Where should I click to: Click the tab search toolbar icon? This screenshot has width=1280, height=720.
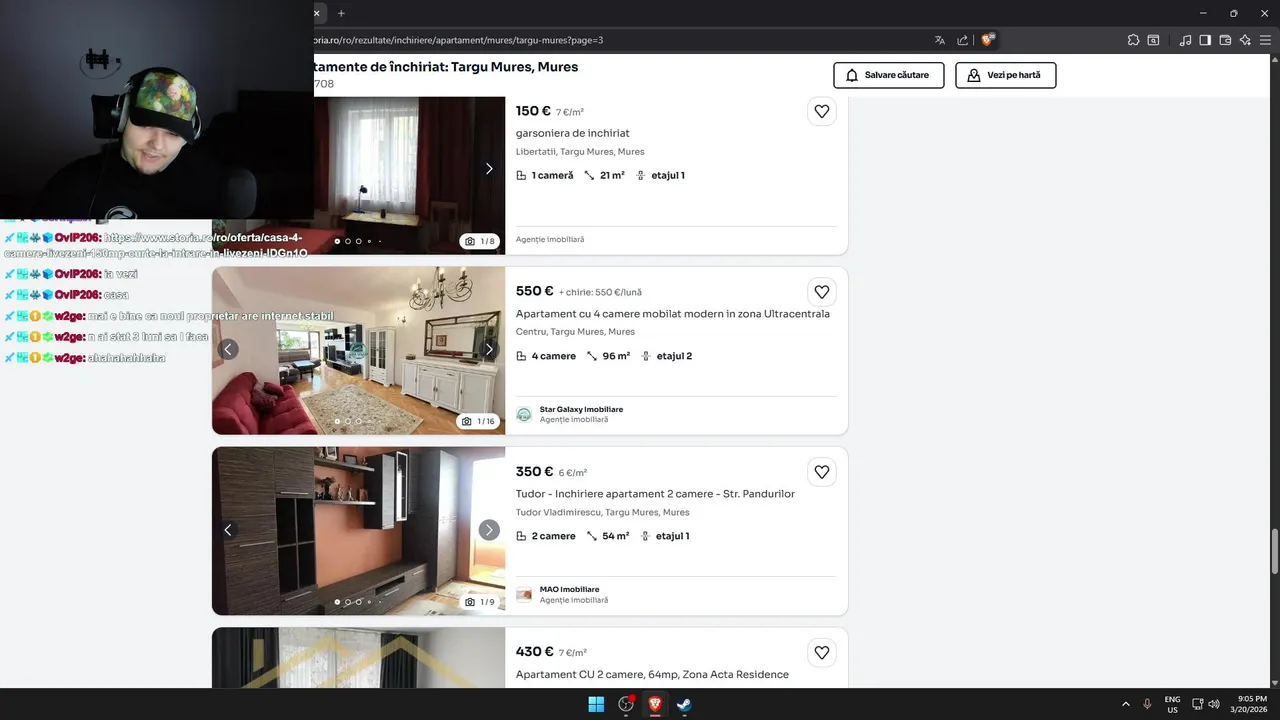pyautogui.click(x=1153, y=40)
